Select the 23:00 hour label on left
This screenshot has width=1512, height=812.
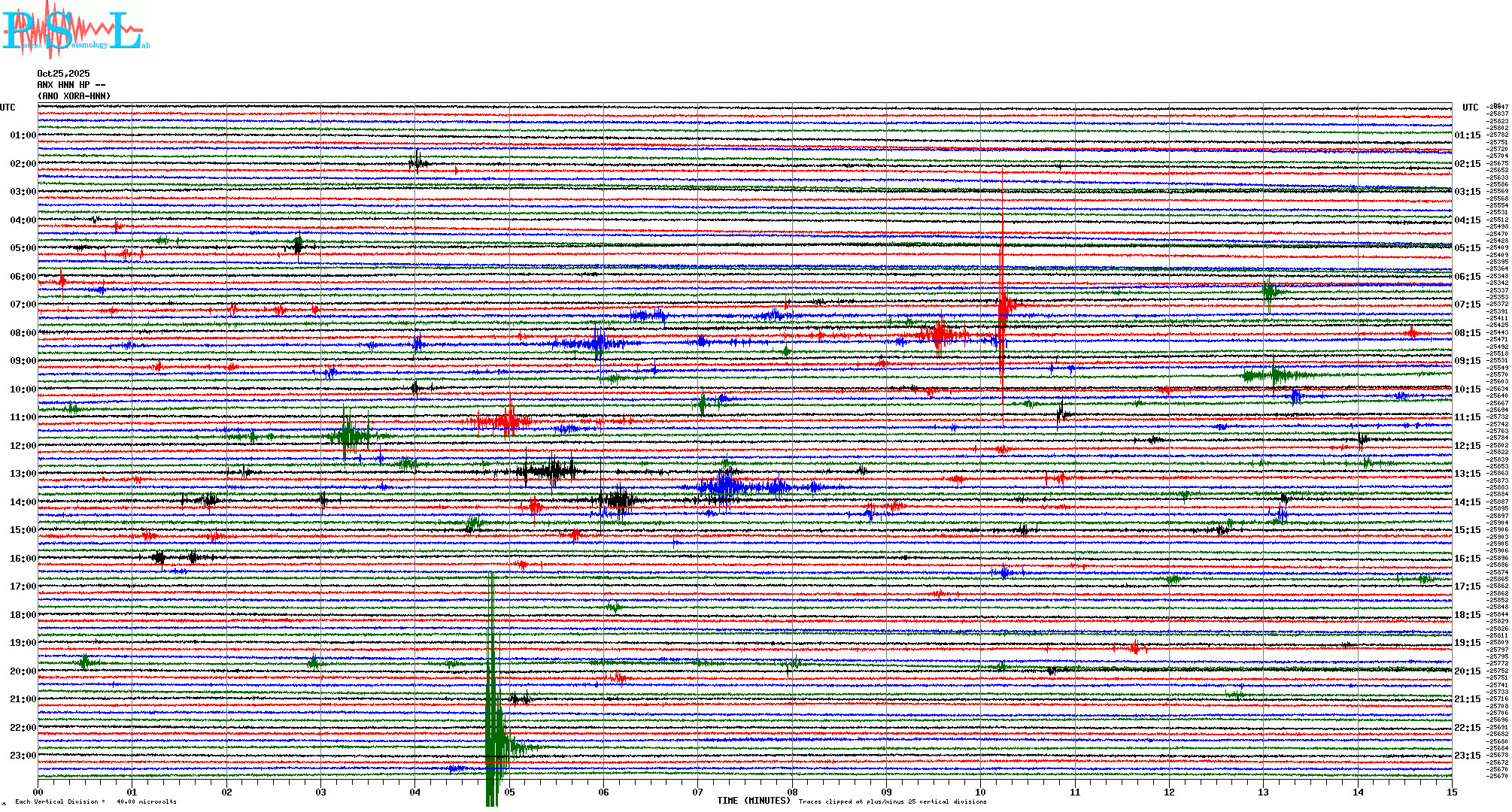click(x=23, y=756)
